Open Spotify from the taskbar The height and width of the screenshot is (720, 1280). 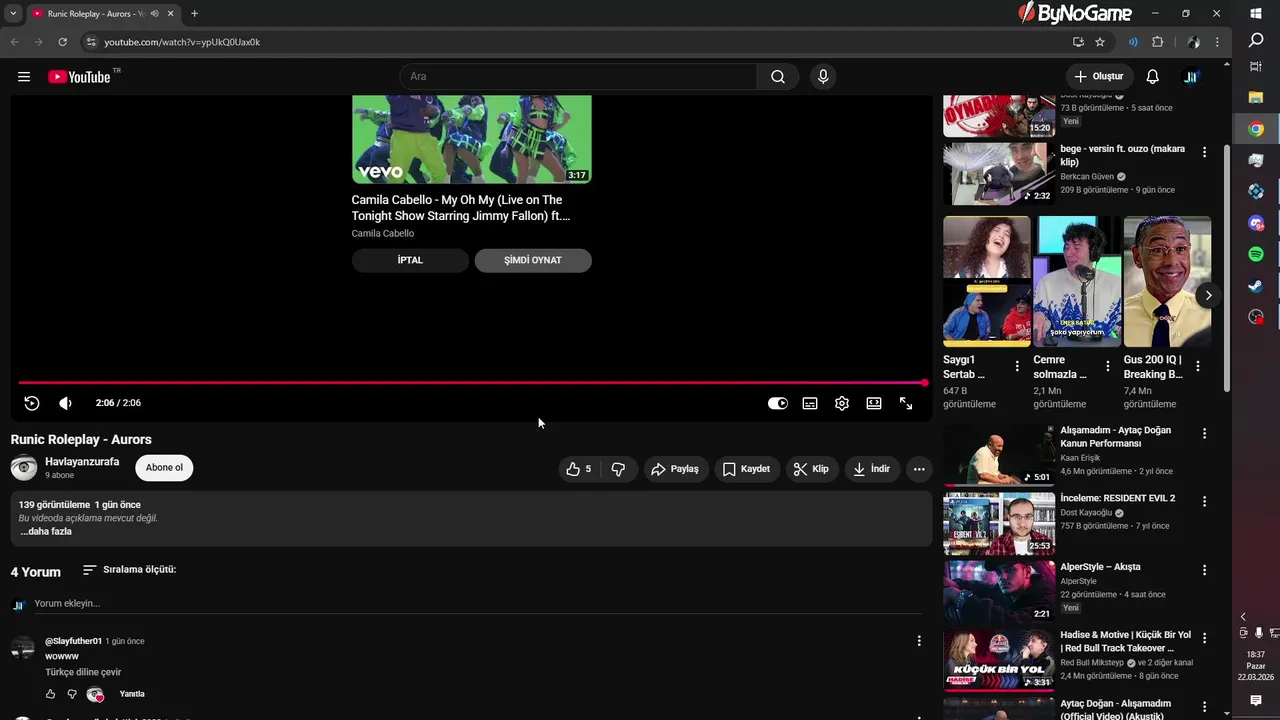1256,254
